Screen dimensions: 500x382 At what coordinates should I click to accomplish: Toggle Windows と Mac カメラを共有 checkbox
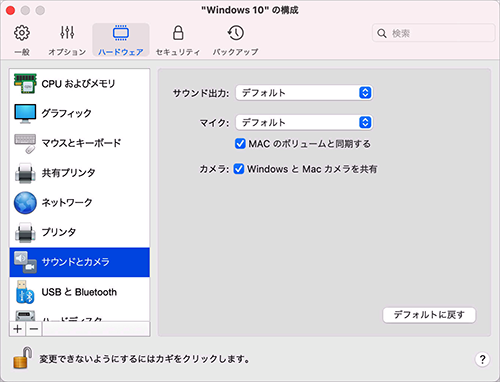tap(239, 169)
